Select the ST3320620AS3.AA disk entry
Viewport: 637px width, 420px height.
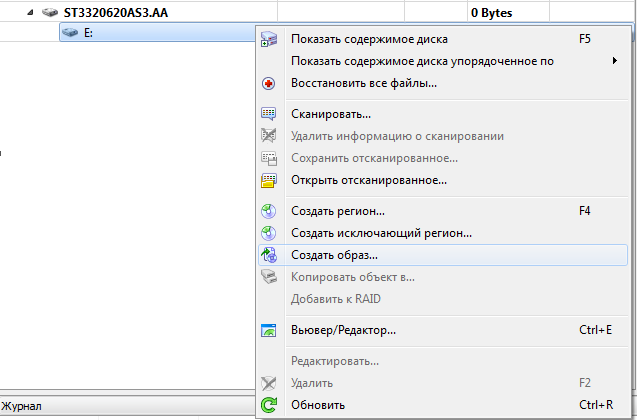(x=116, y=13)
